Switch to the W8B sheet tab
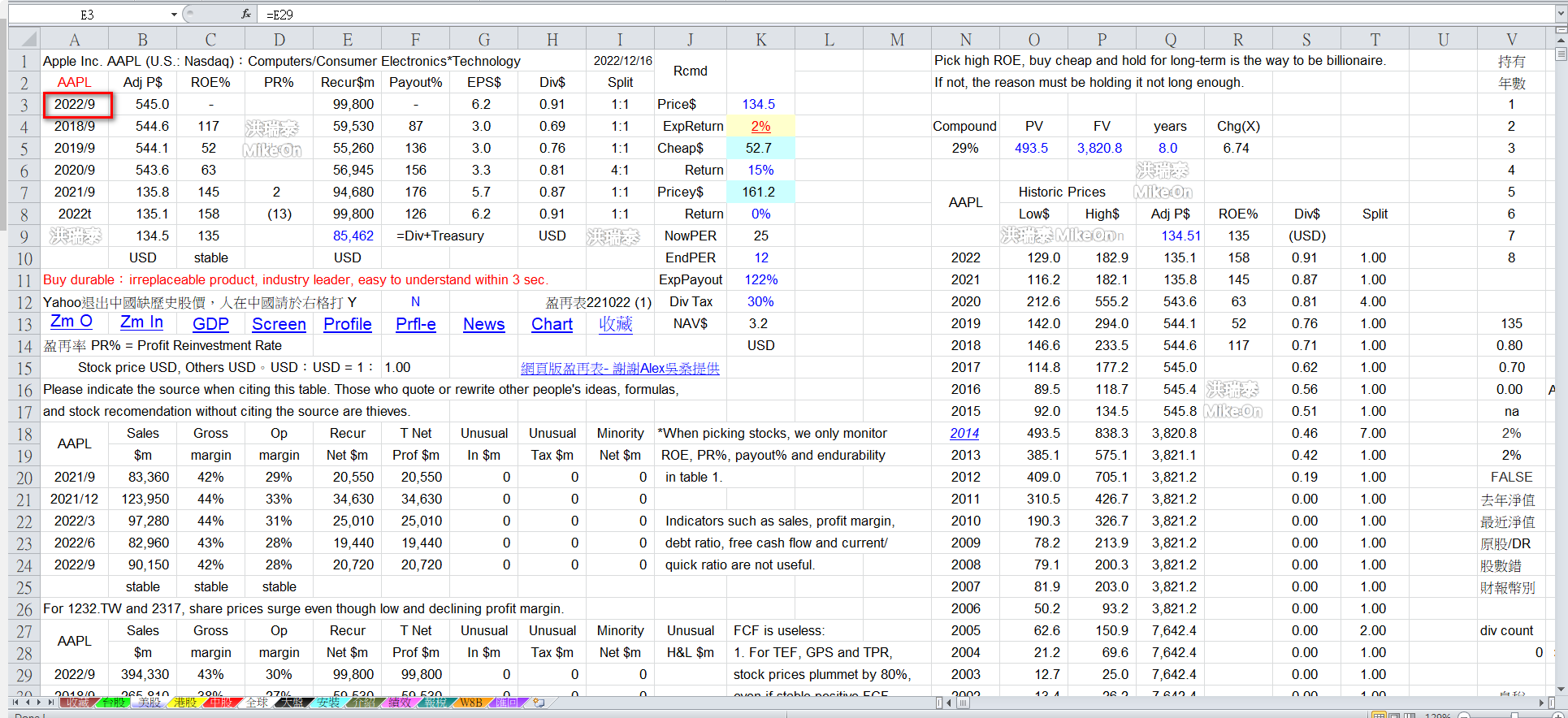Image resolution: width=1568 pixels, height=718 pixels. [471, 703]
